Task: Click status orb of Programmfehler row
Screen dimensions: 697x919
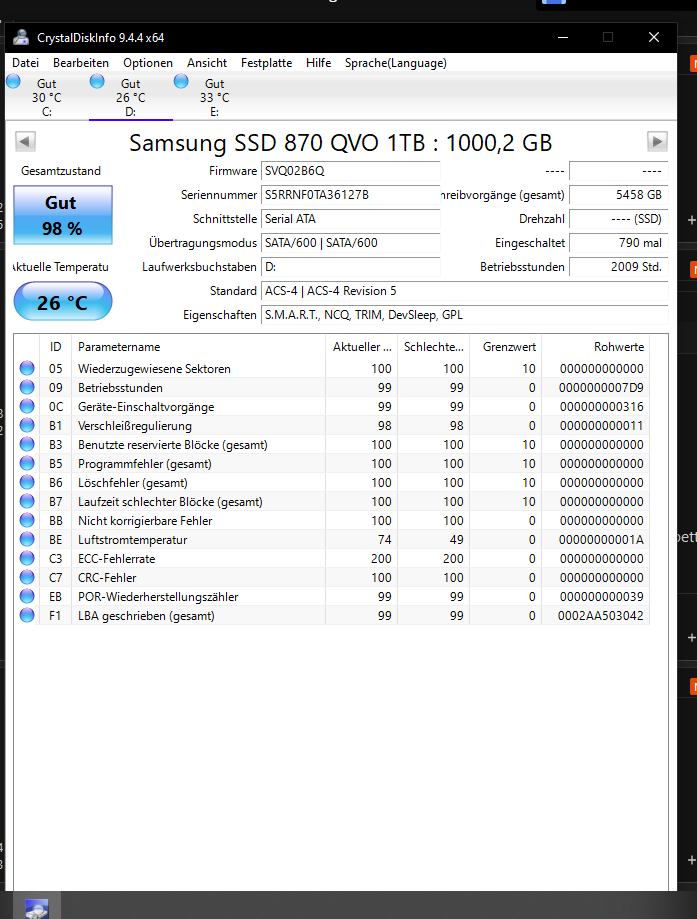Action: point(27,463)
